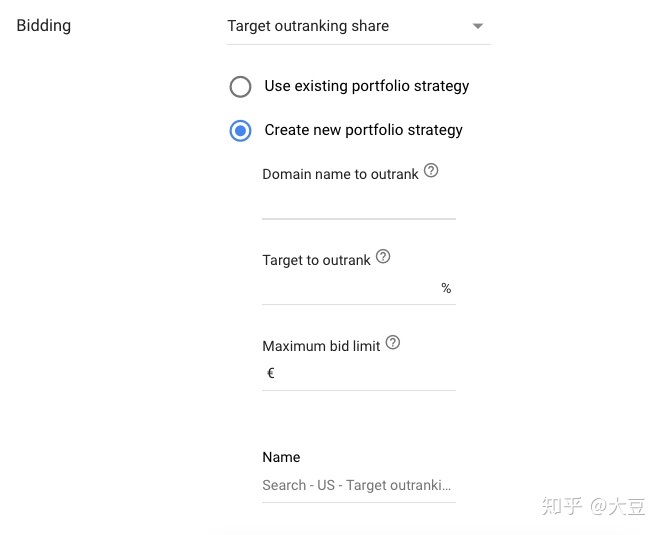
Task: Open help icon next to Target to outrank
Action: (383, 256)
